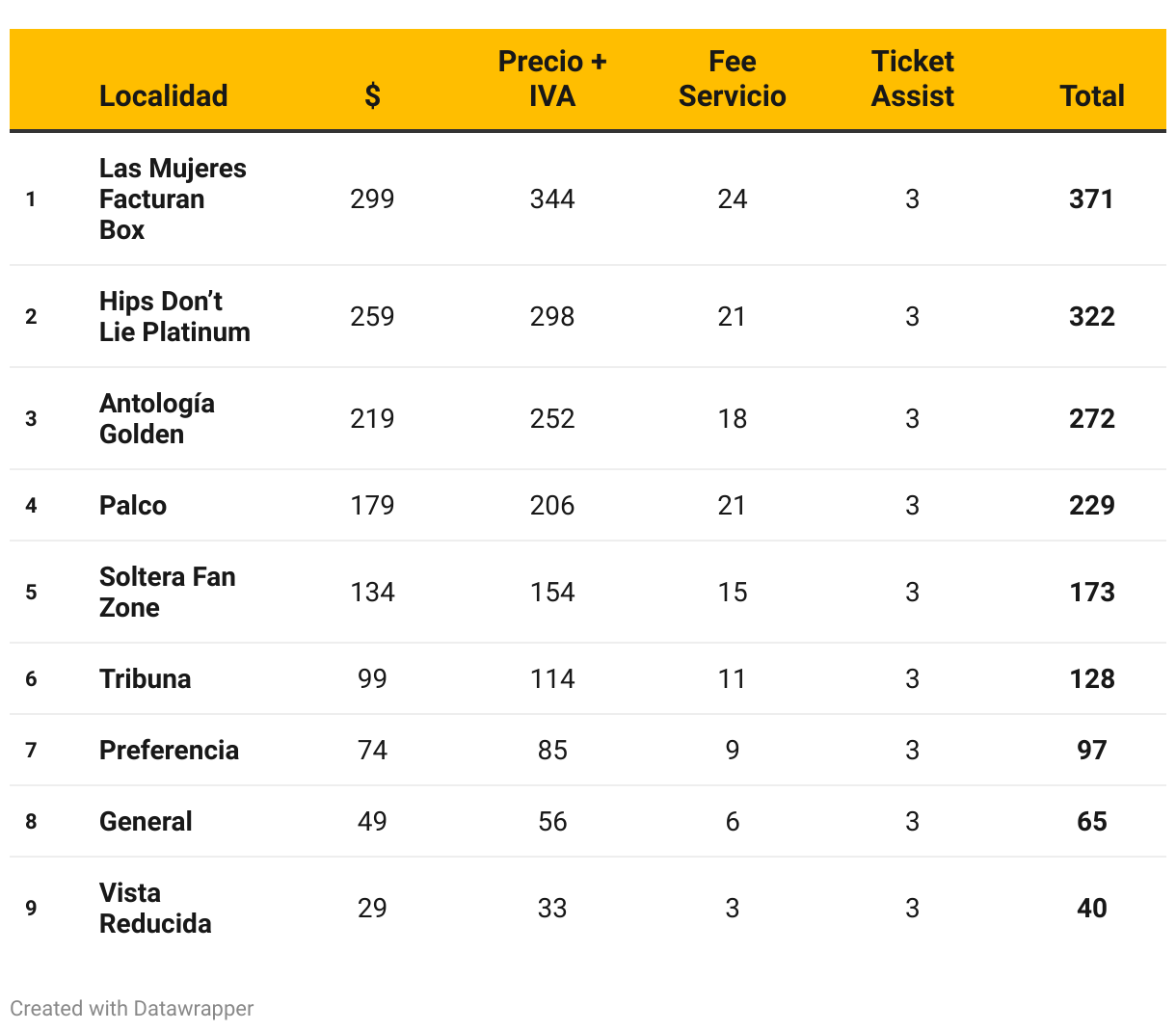1176x1031 pixels.
Task: Click the Antología Golden row name
Action: [x=157, y=418]
